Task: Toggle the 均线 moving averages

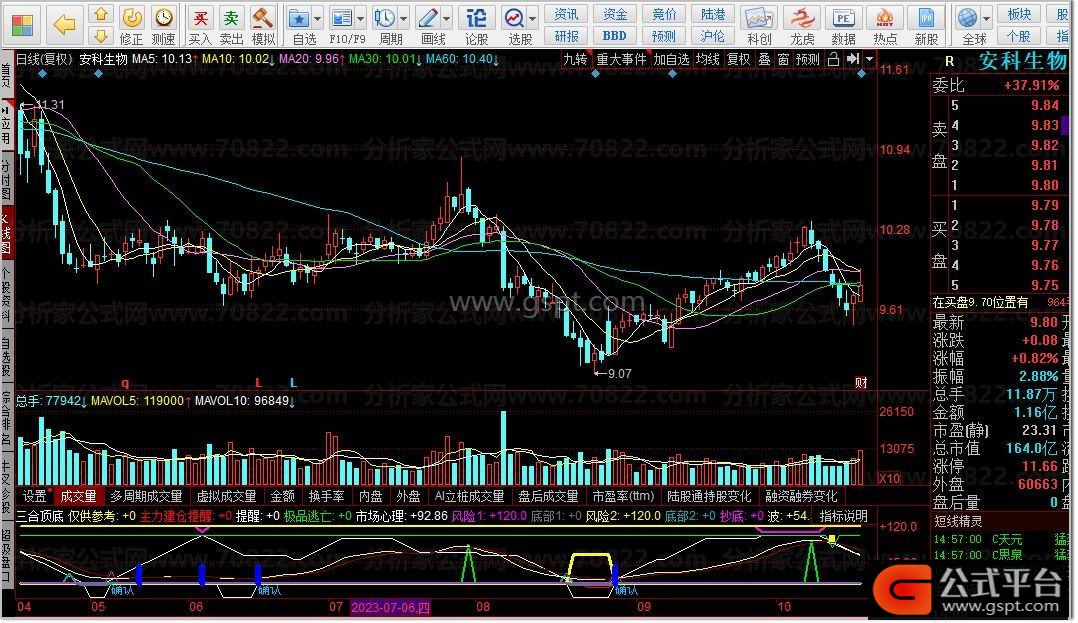Action: pos(707,60)
